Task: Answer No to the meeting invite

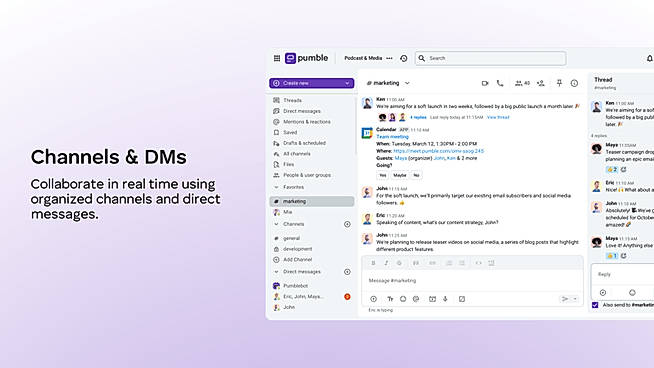Action: [x=416, y=175]
